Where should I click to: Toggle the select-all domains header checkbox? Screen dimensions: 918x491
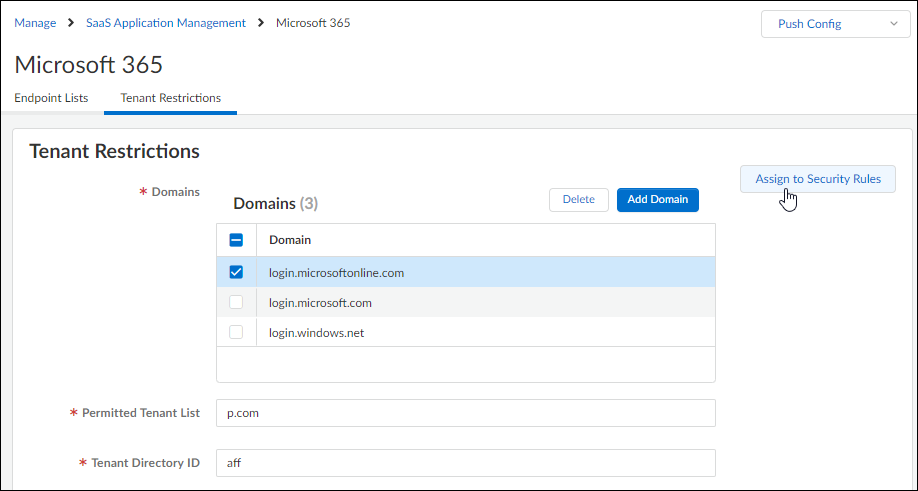[x=237, y=240]
